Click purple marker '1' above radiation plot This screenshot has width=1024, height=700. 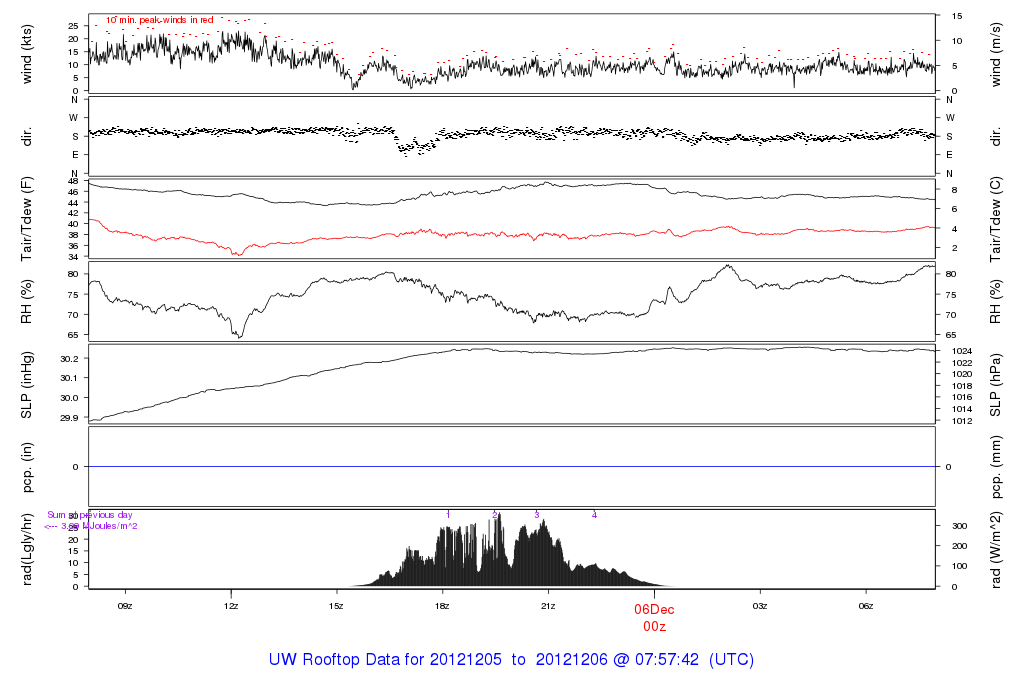tap(448, 515)
